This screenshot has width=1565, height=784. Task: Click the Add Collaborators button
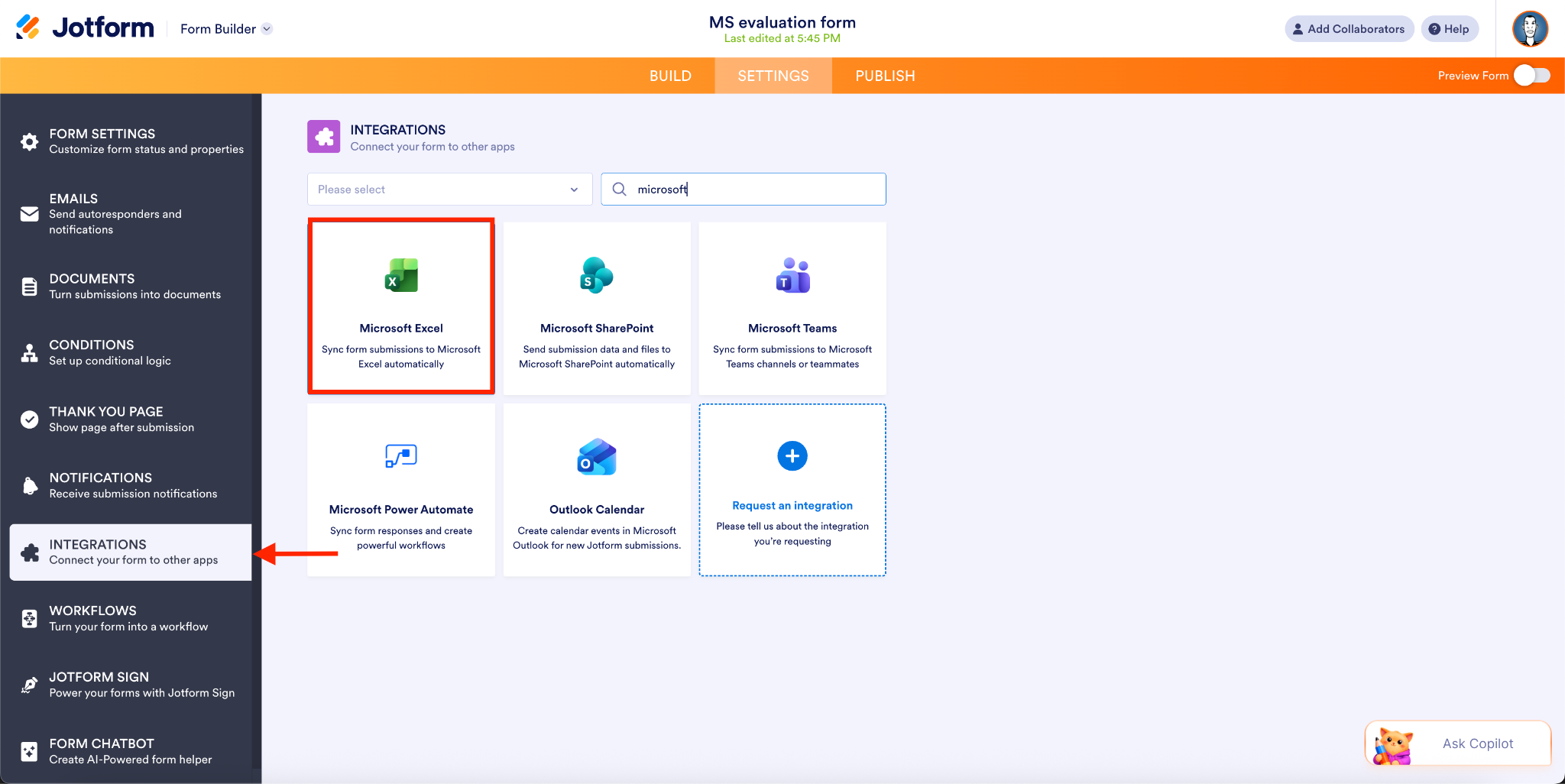(x=1348, y=28)
